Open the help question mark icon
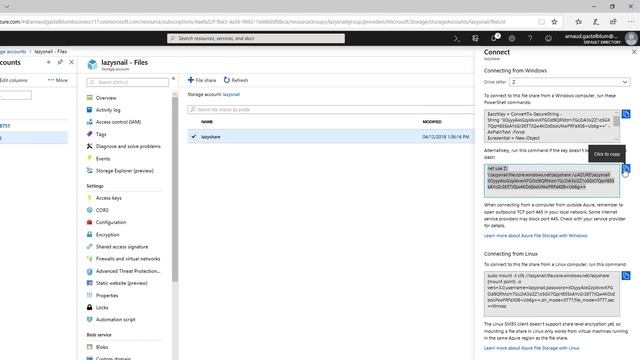640x360 pixels. (530, 38)
